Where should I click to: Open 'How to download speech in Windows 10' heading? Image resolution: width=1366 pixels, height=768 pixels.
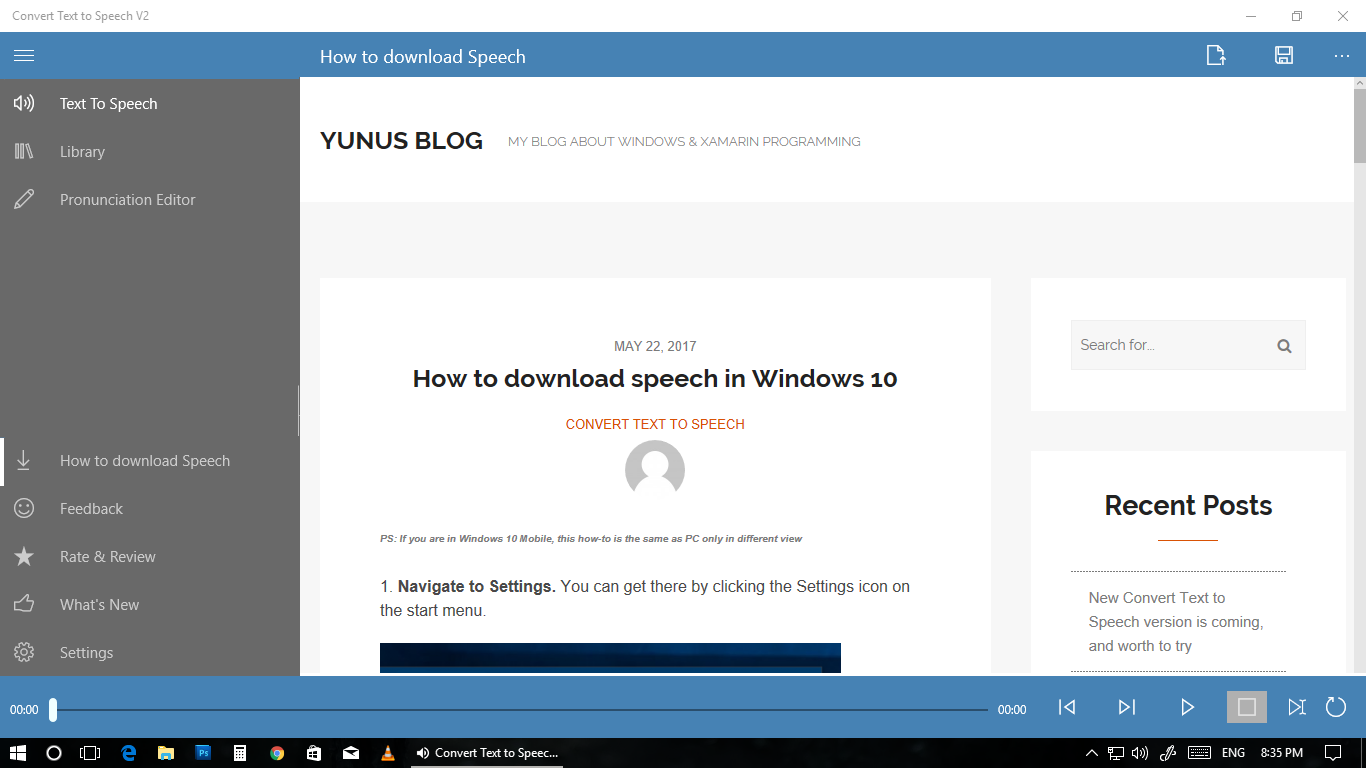point(655,379)
